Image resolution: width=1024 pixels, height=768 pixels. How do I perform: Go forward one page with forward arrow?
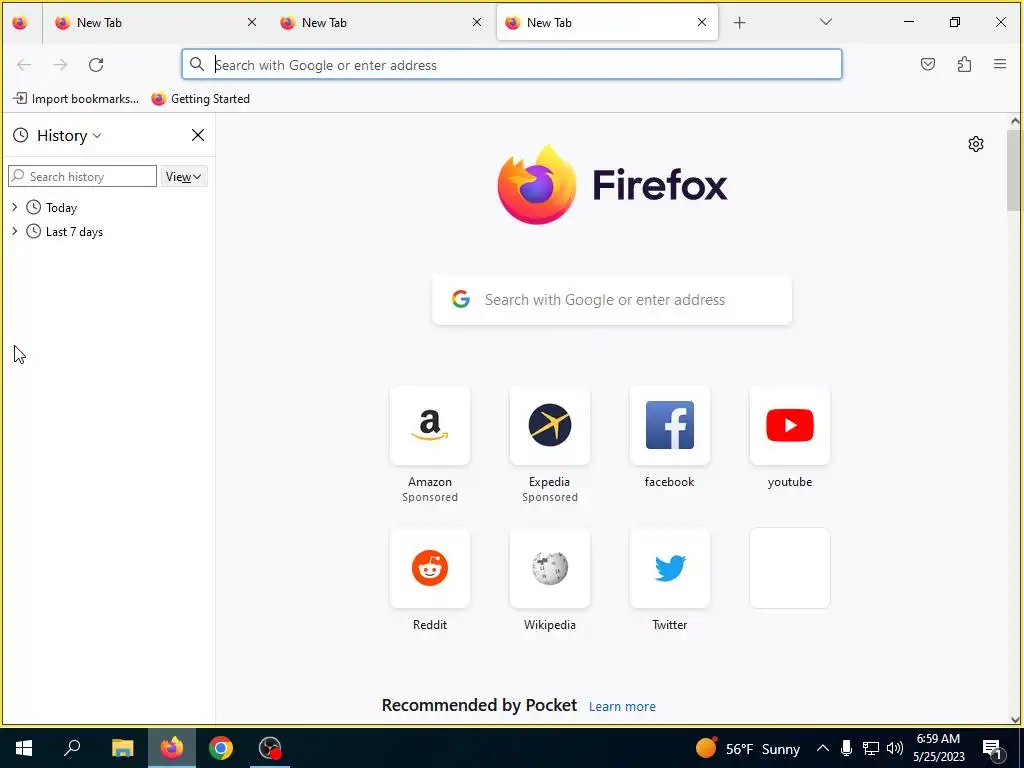60,65
